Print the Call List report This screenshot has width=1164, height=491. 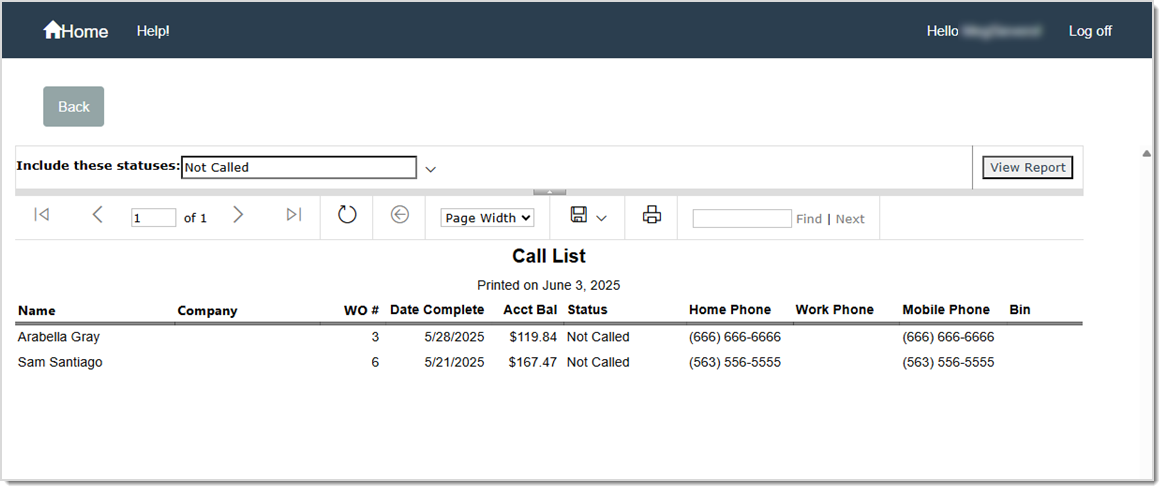pyautogui.click(x=652, y=215)
